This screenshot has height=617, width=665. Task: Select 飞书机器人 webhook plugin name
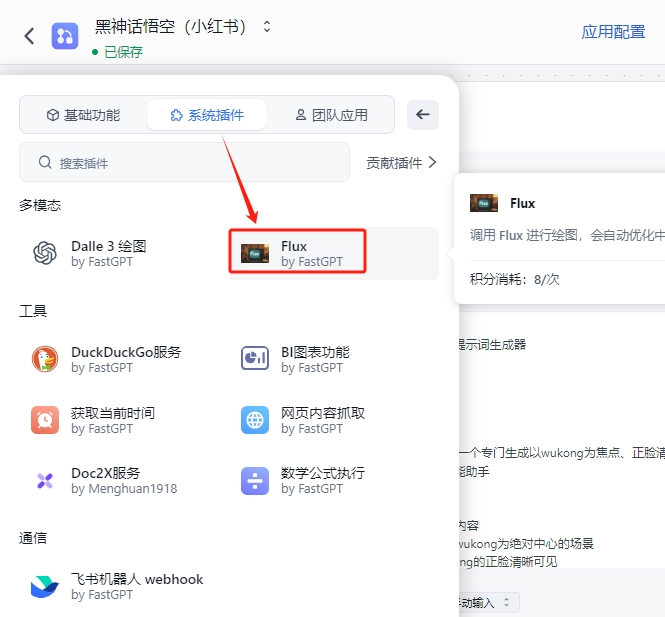(137, 579)
